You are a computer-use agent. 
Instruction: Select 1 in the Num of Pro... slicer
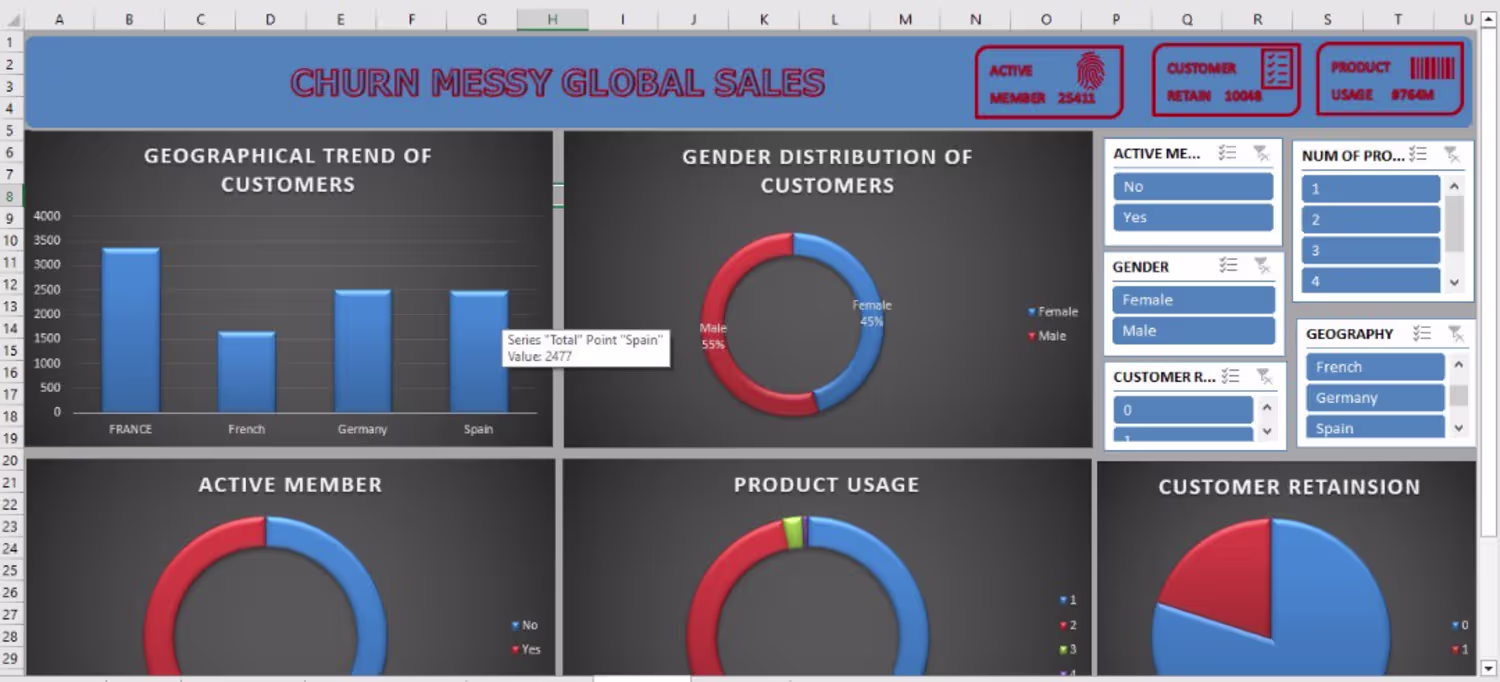1371,189
